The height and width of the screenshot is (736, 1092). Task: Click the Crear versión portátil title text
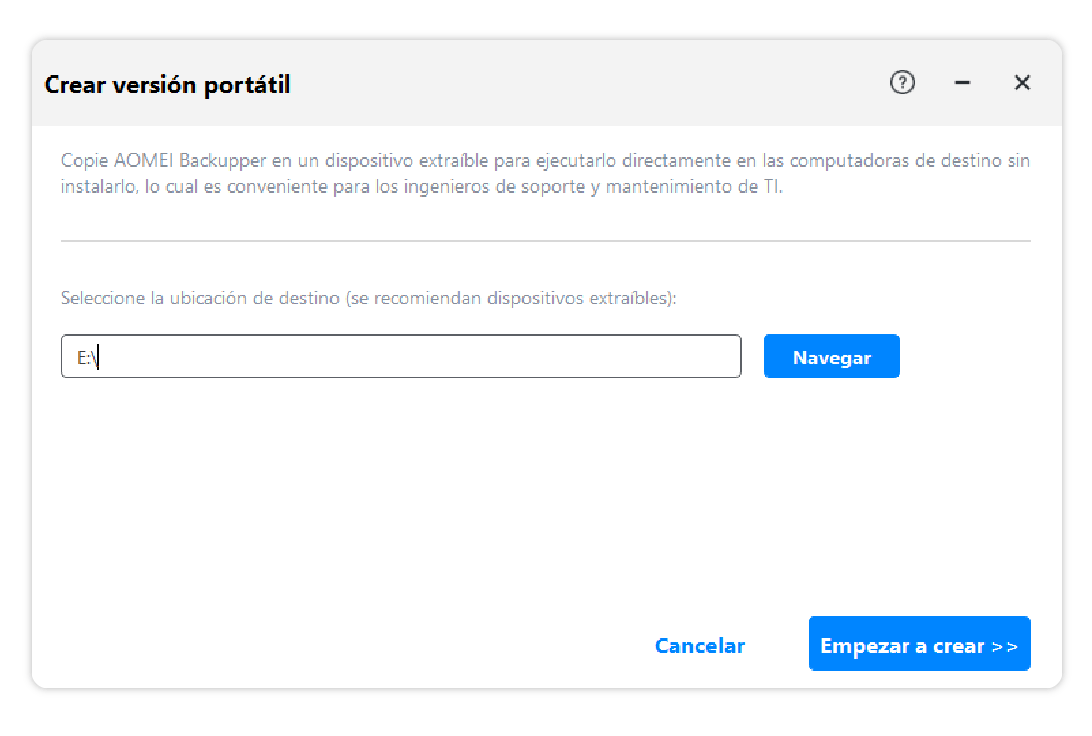[x=167, y=85]
